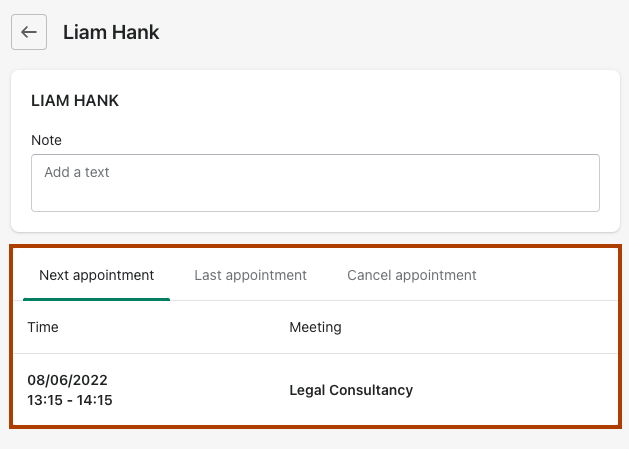Click empty space right of Legal Consultancy row
Image resolution: width=629 pixels, height=449 pixels.
tap(520, 390)
